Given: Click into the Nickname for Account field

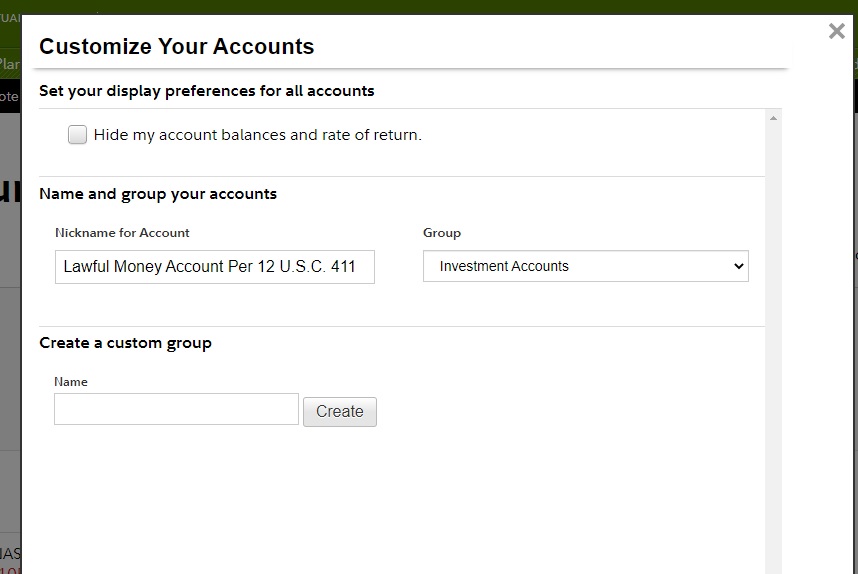Looking at the screenshot, I should (x=214, y=267).
